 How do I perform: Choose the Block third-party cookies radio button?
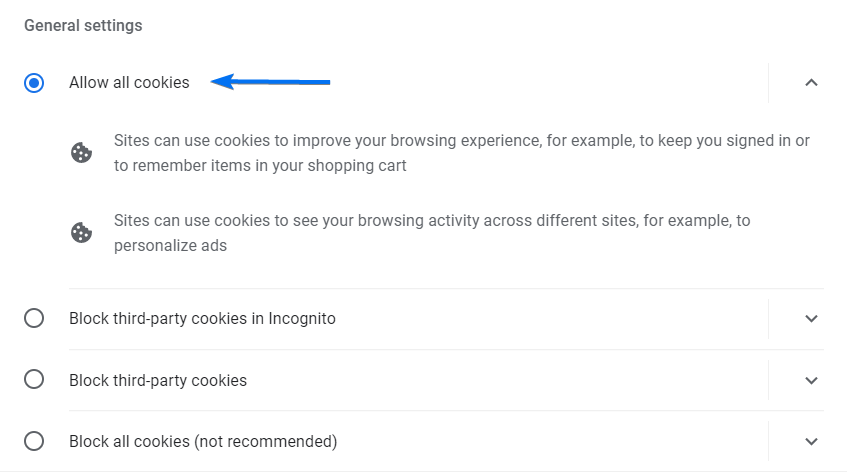click(x=34, y=380)
